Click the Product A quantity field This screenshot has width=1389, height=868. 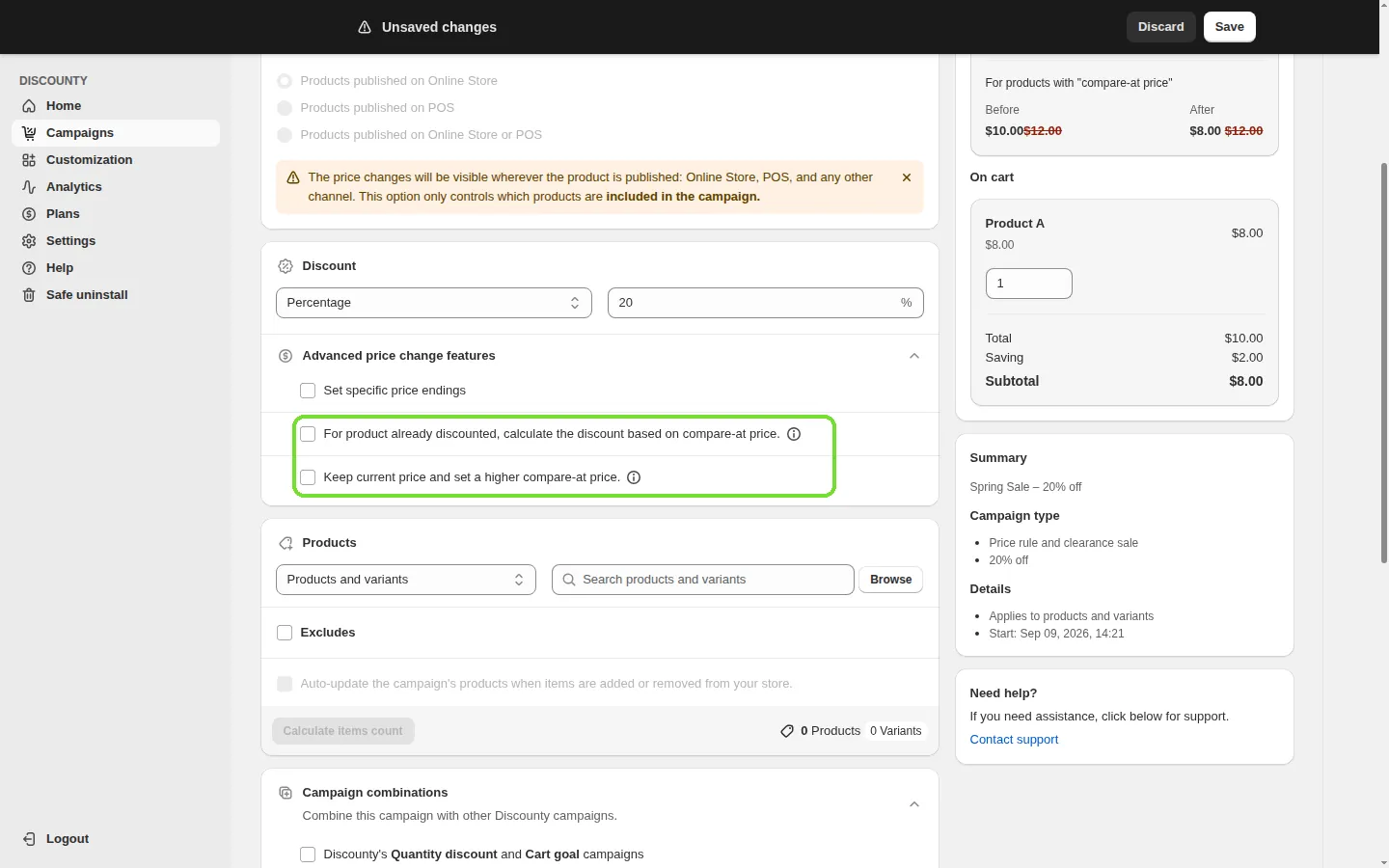(x=1029, y=284)
